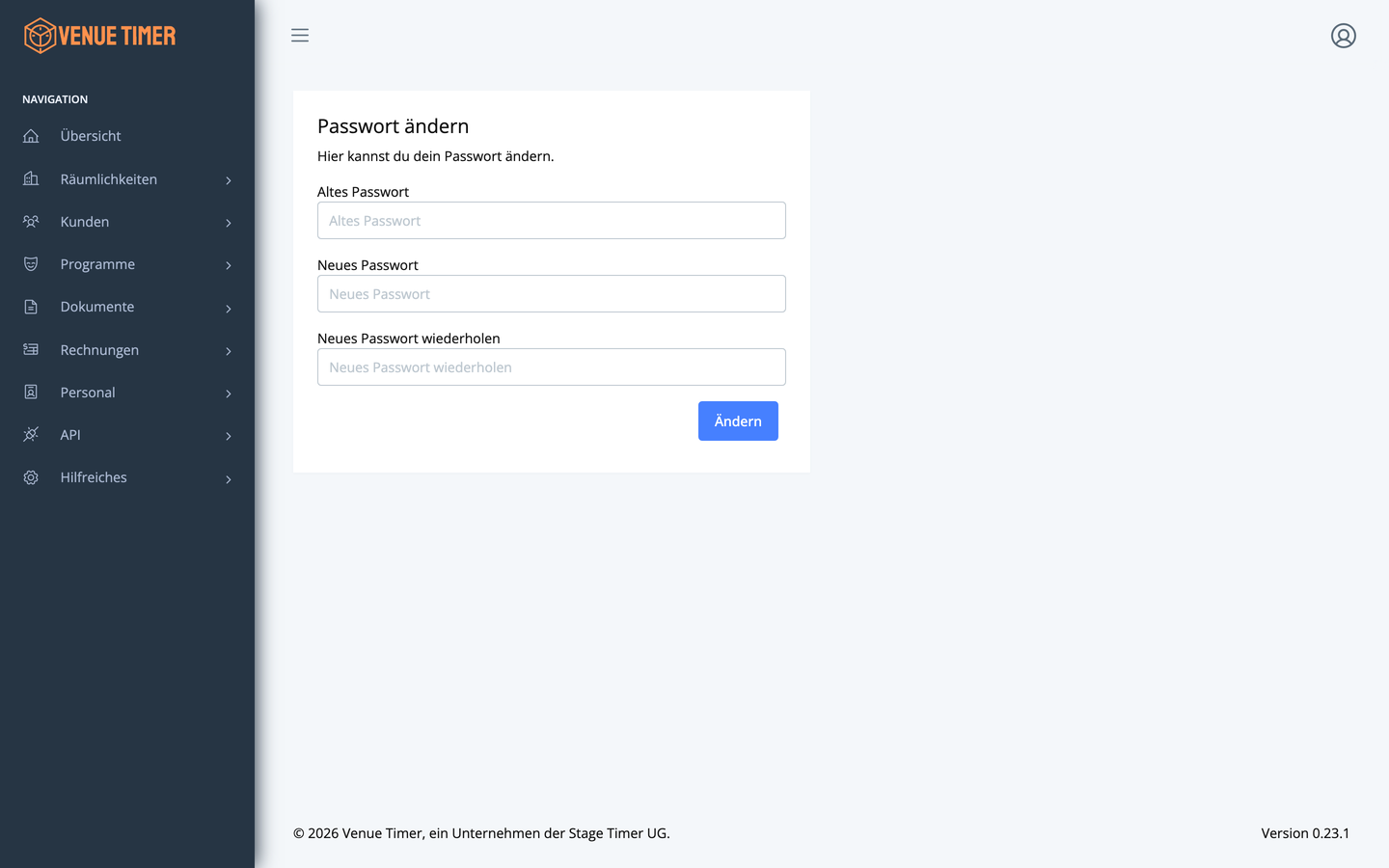Click the blue Ändern button
Viewport: 1389px width, 868px height.
pos(738,420)
